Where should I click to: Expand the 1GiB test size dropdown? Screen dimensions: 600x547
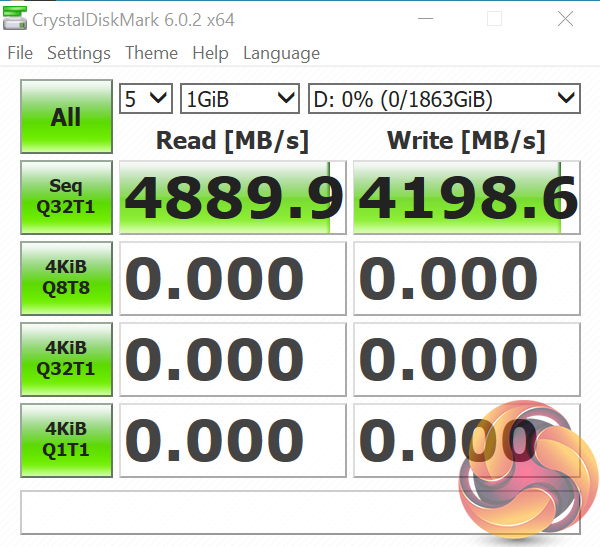240,99
